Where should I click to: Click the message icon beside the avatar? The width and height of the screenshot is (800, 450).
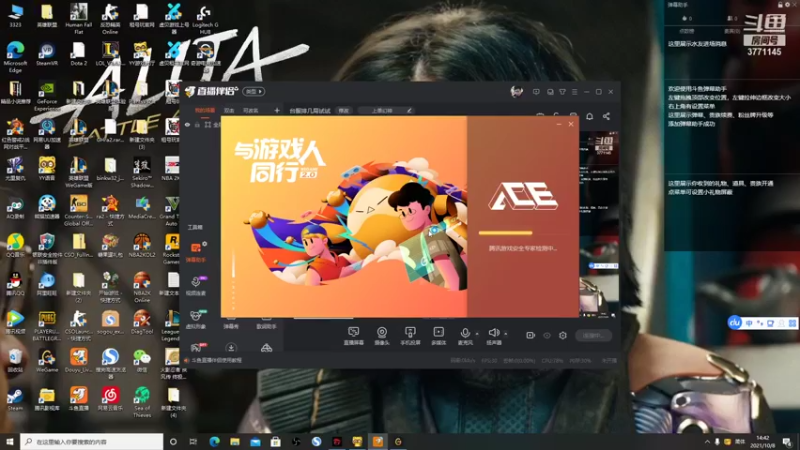pos(536,92)
